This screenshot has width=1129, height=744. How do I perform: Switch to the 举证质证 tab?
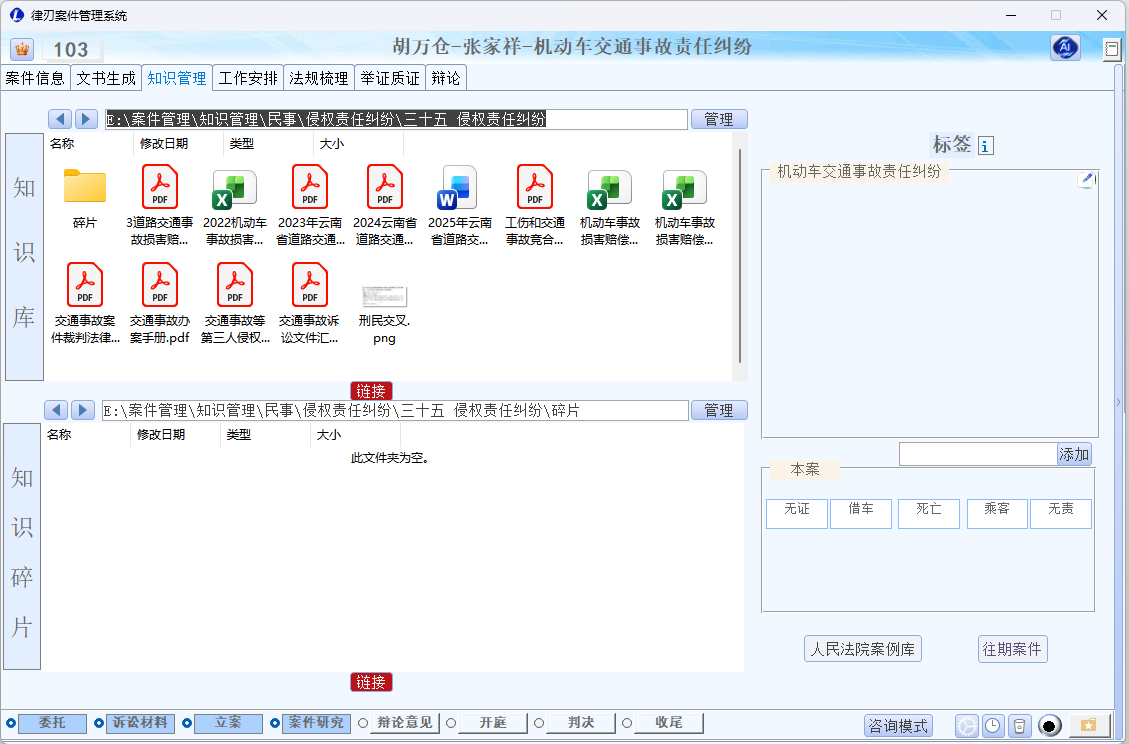(390, 78)
